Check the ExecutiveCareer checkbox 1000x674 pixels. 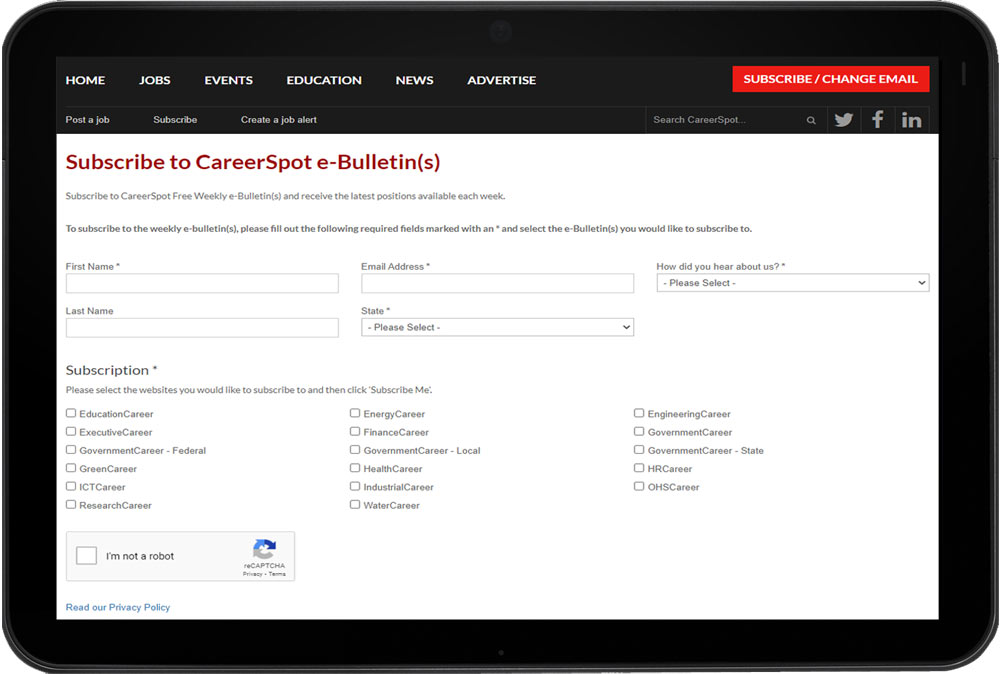click(x=71, y=432)
